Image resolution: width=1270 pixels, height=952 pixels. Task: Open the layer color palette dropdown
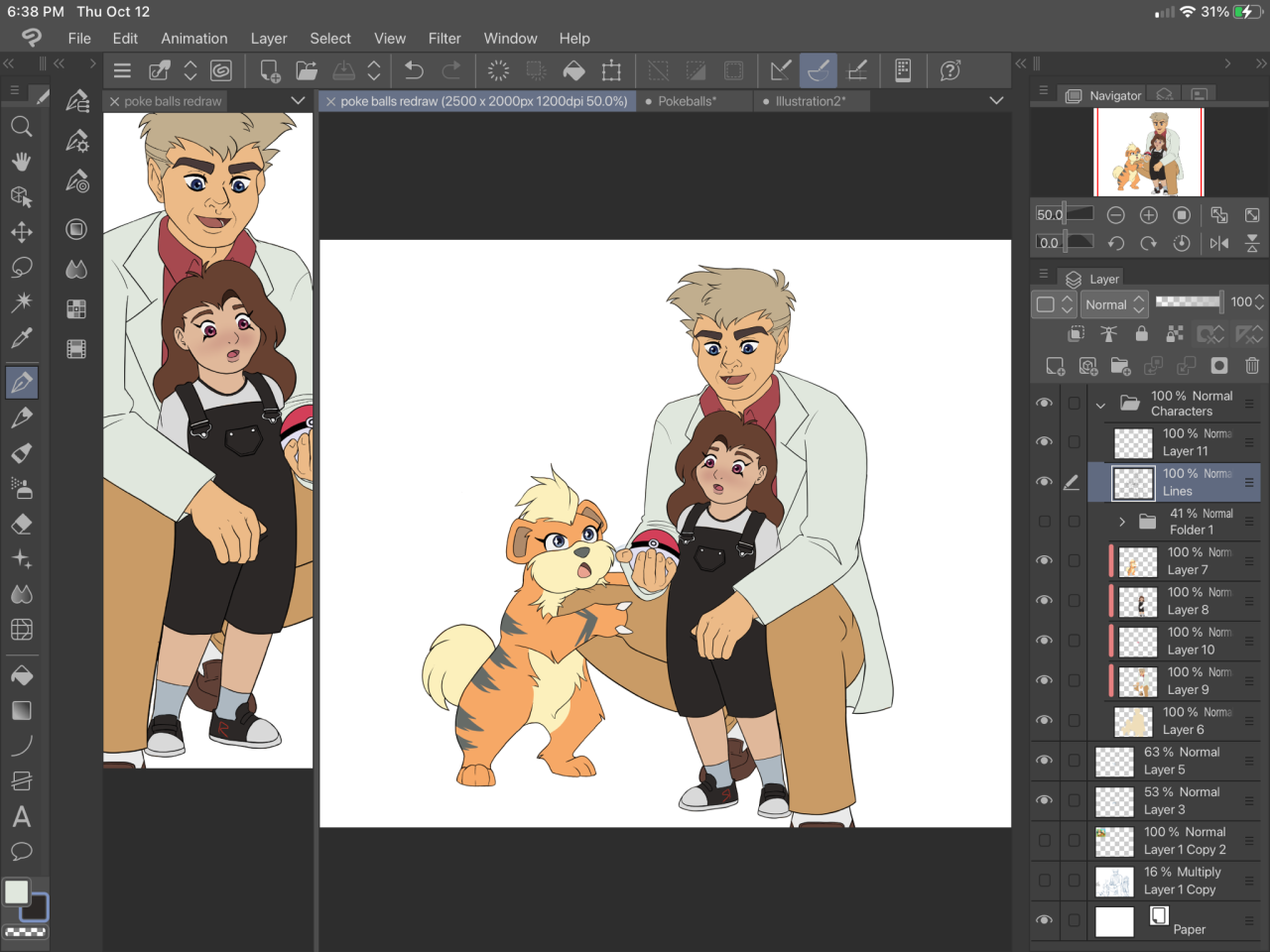(x=1055, y=304)
